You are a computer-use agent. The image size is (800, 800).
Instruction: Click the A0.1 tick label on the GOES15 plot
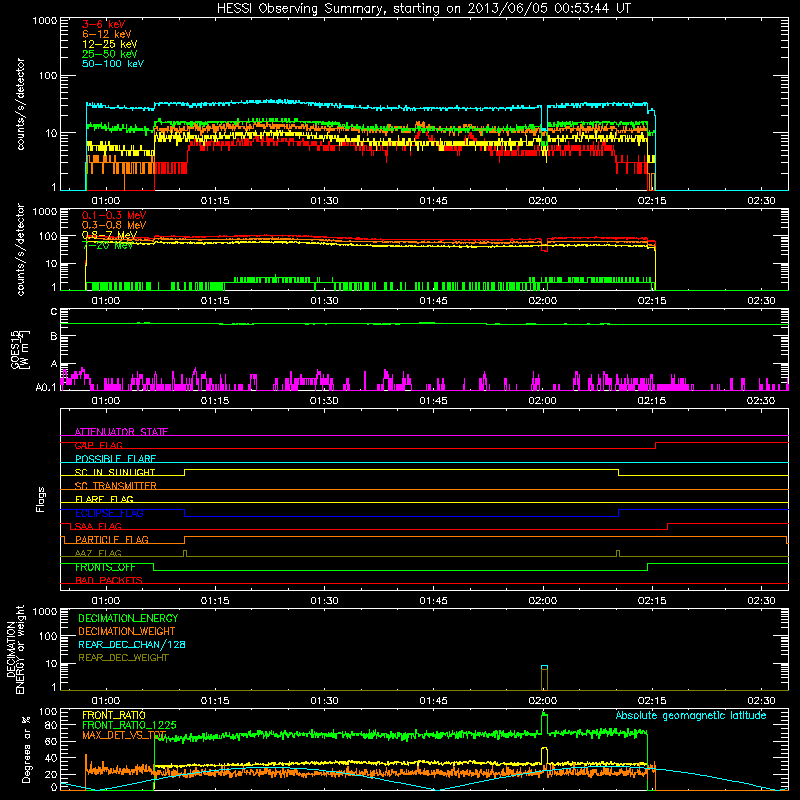[x=46, y=387]
